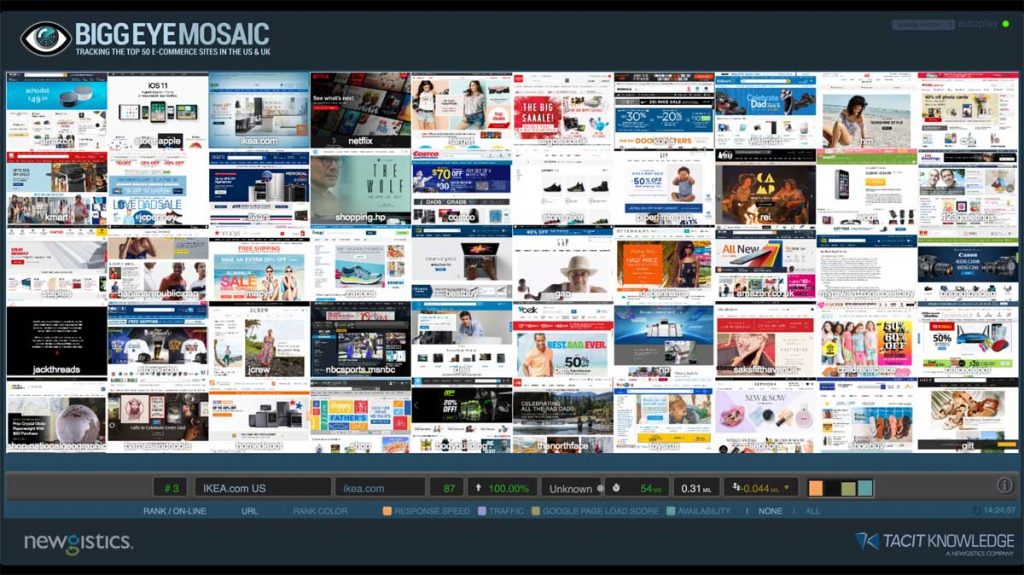This screenshot has height=575, width=1024.
Task: Click the 0.31 value field
Action: 696,488
